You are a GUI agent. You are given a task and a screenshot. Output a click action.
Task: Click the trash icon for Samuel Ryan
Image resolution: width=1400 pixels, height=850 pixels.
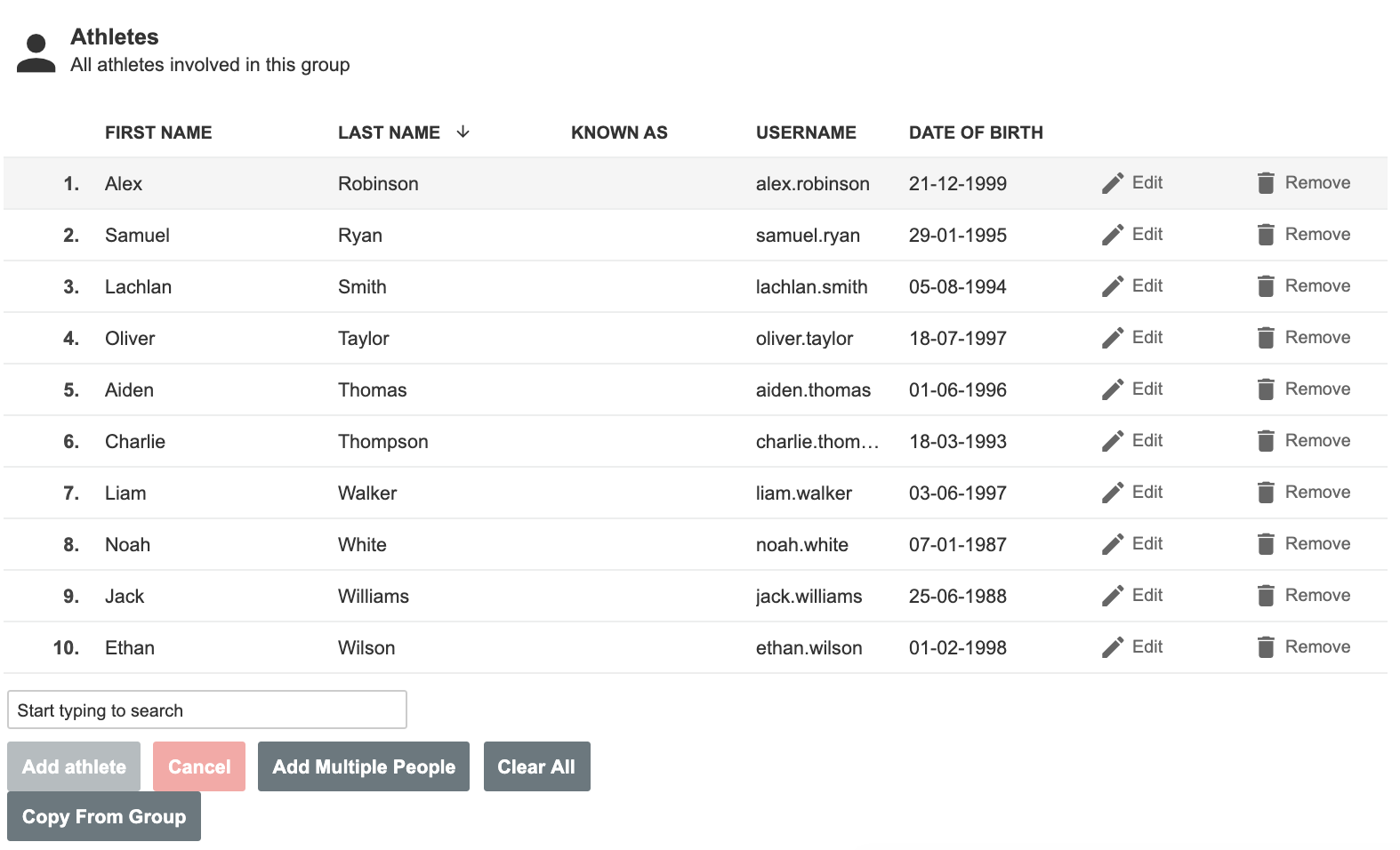pos(1266,235)
